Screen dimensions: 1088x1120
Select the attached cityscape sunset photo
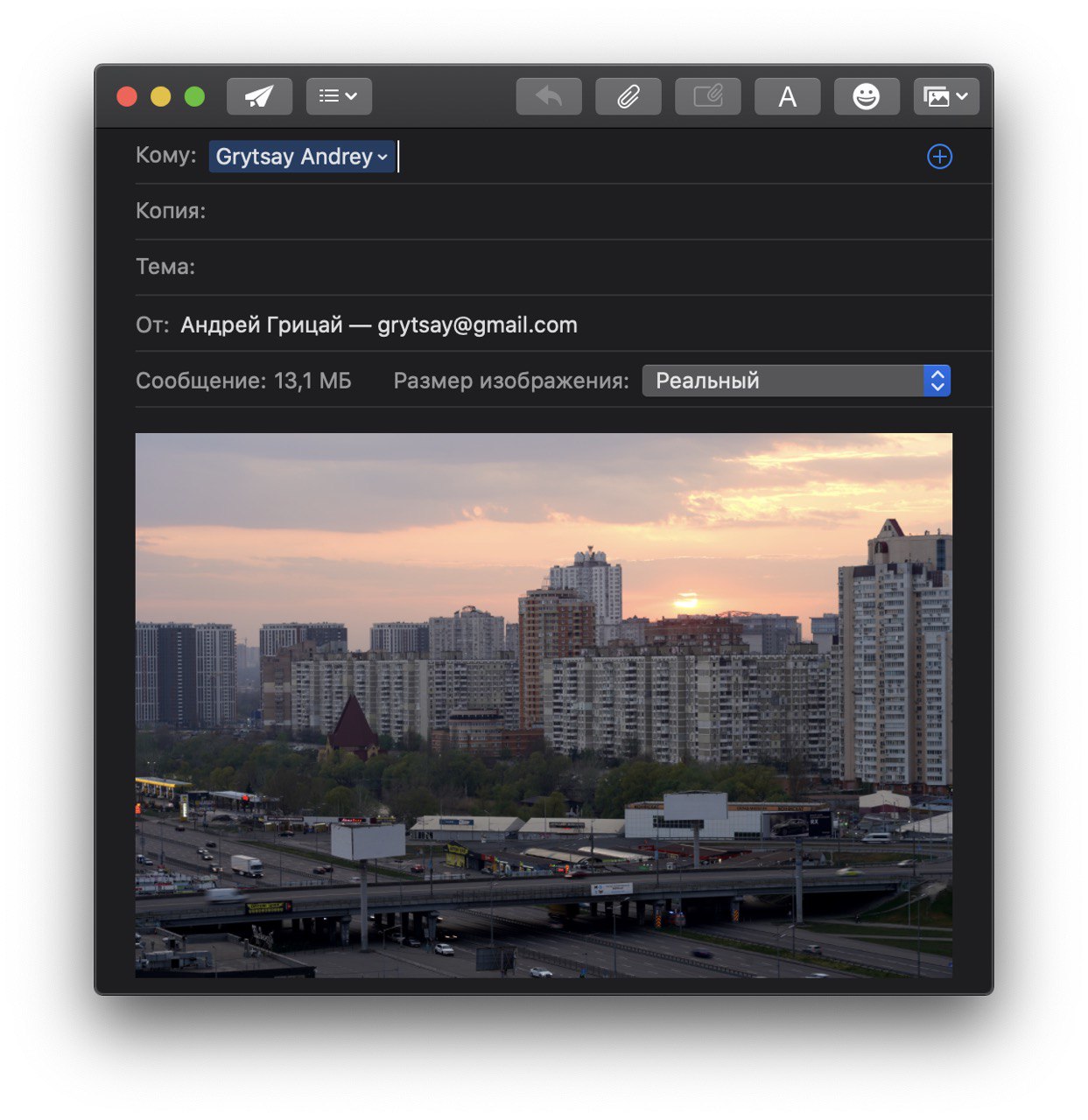544,705
